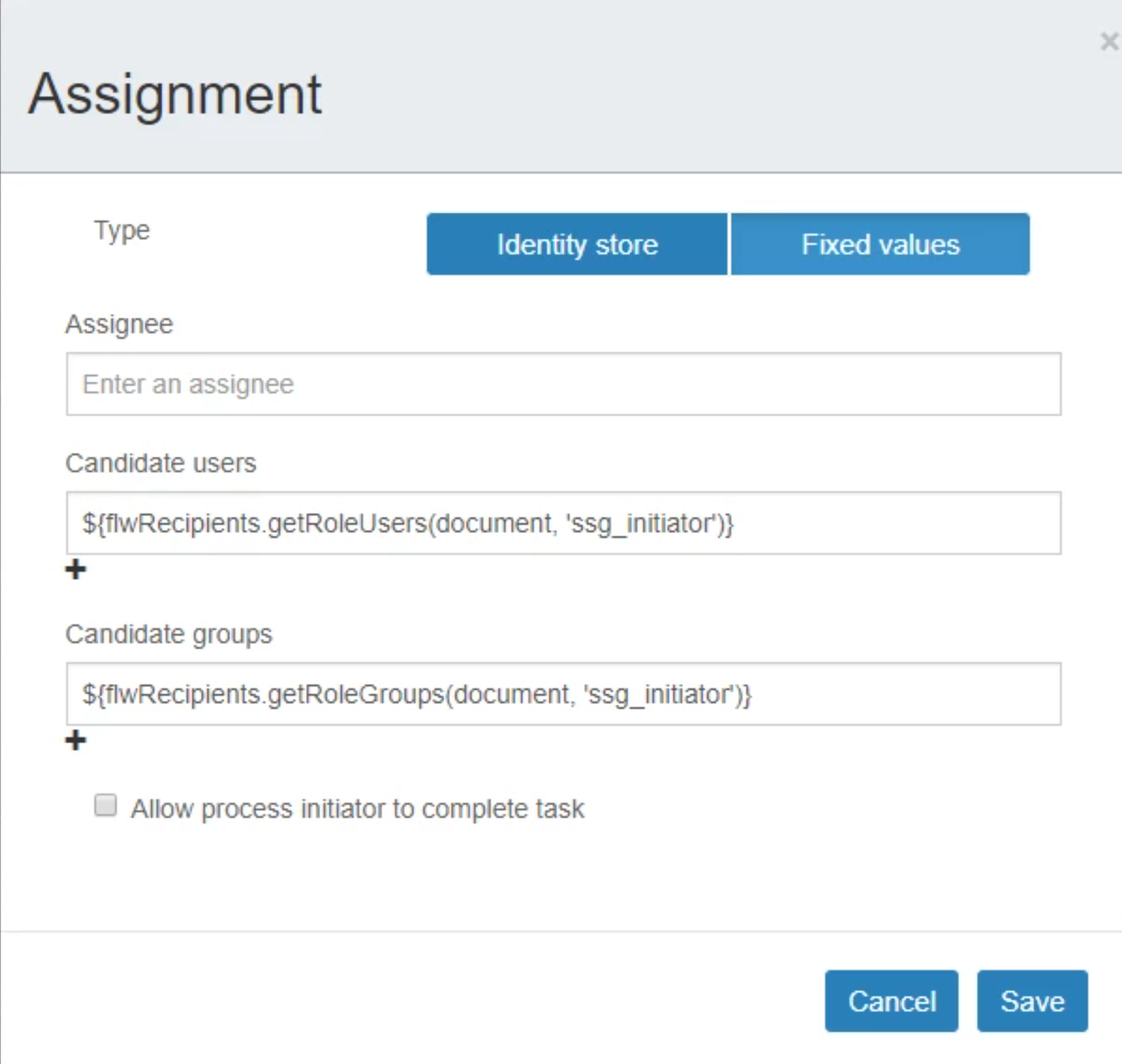Switch to the Fixed values type
Viewport: 1122px width, 1064px height.
880,244
